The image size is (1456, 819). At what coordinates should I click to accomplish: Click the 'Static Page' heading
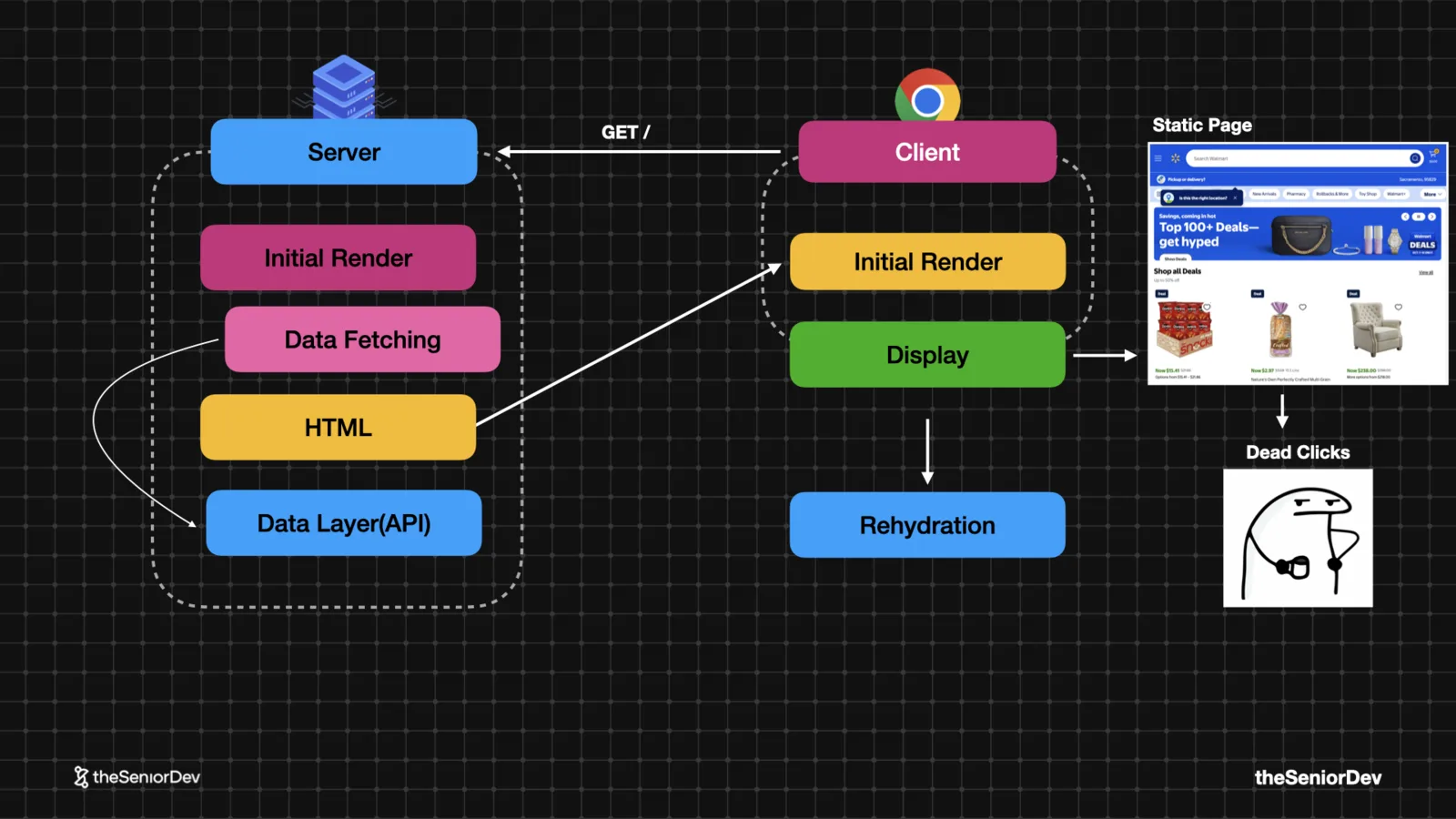(1202, 125)
